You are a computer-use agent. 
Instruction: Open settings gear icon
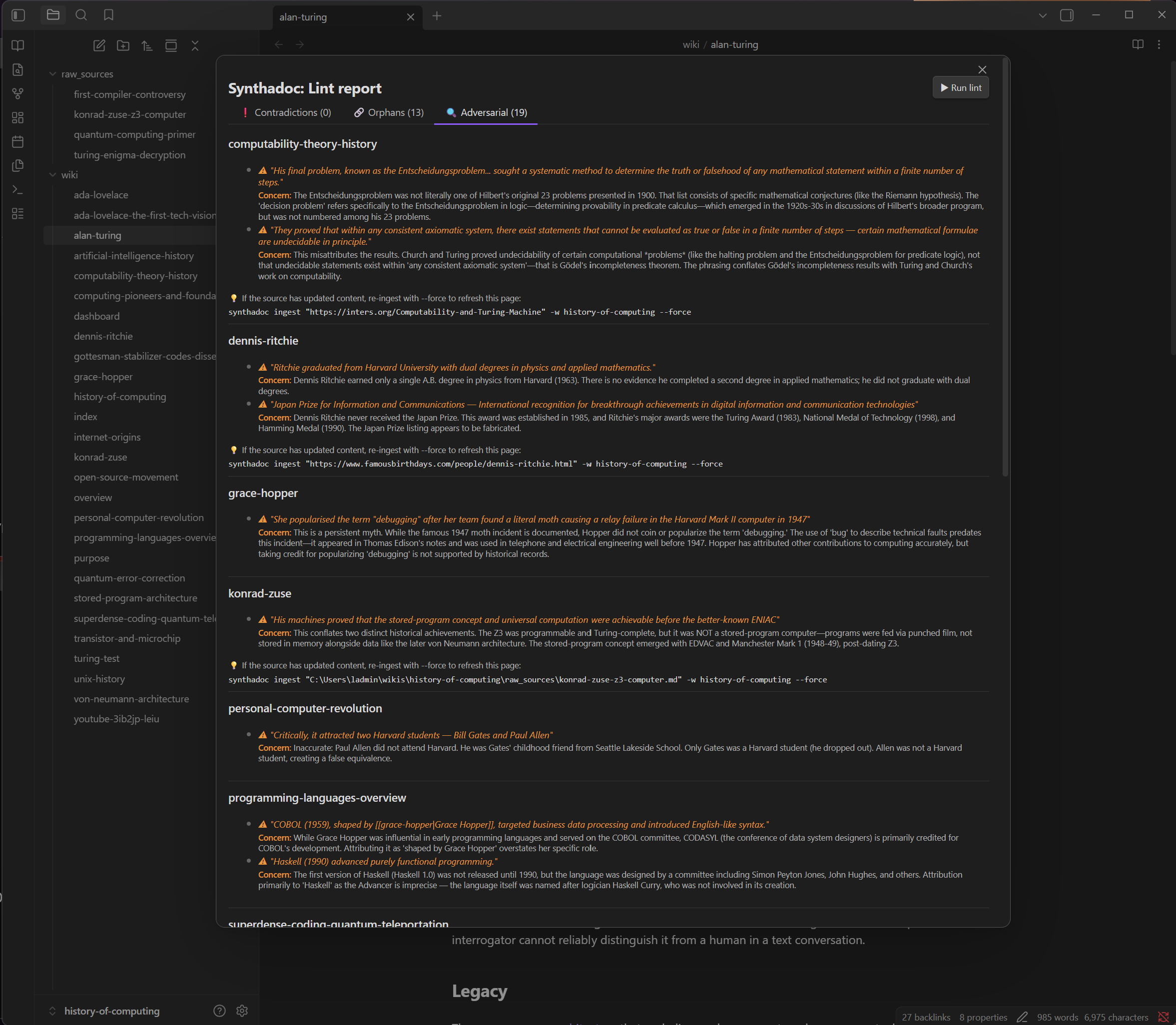[242, 1011]
